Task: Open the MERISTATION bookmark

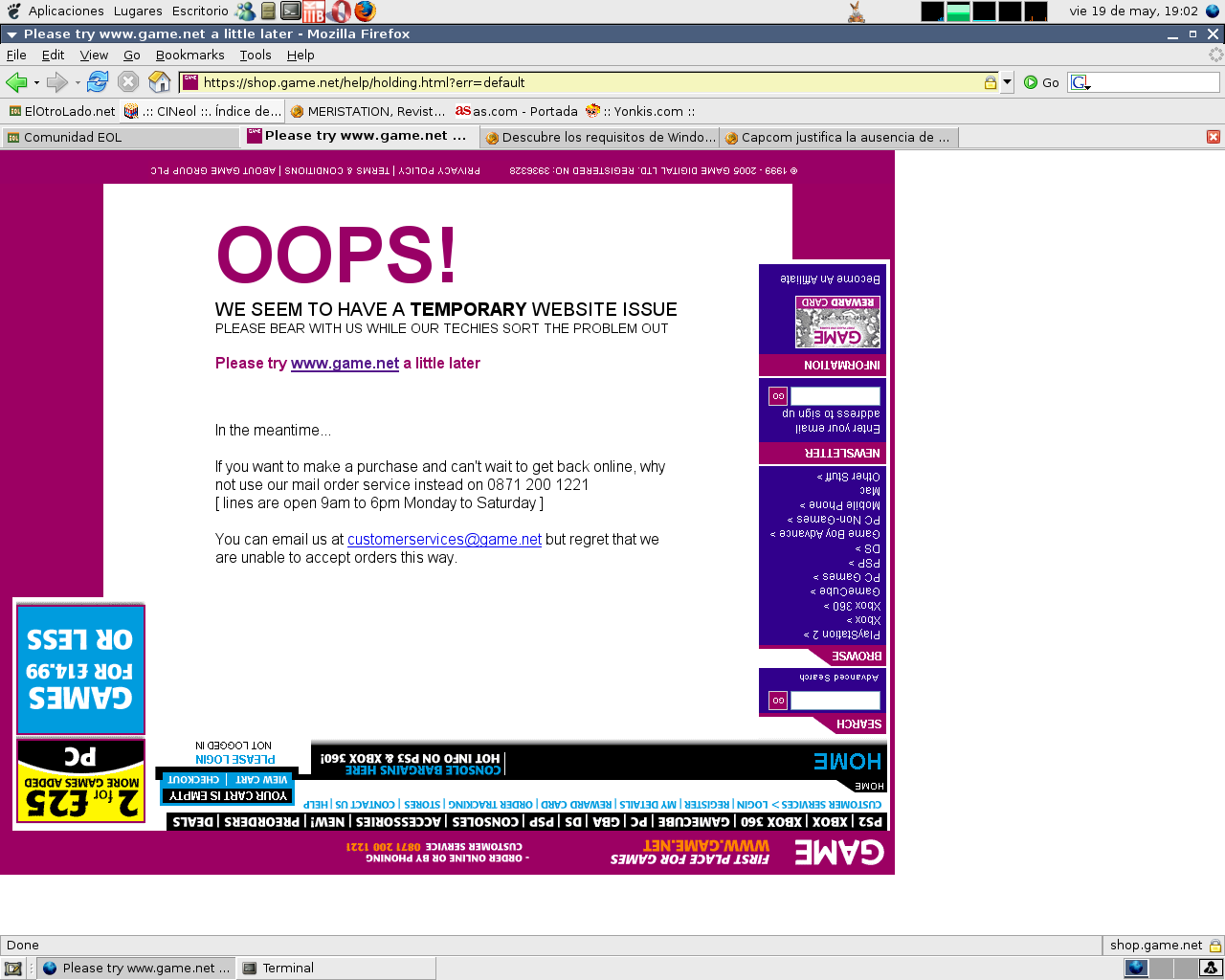Action: (367, 111)
